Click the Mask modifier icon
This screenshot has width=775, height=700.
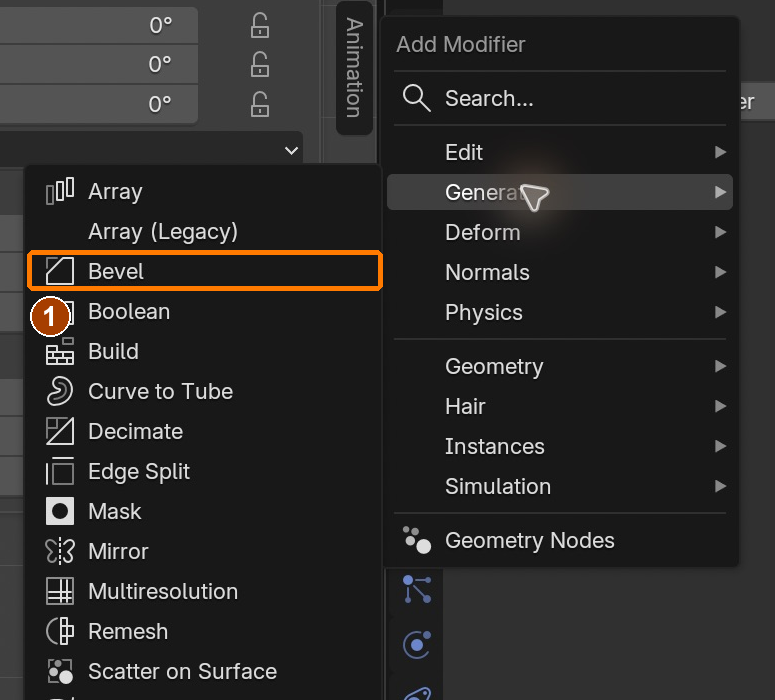point(60,511)
